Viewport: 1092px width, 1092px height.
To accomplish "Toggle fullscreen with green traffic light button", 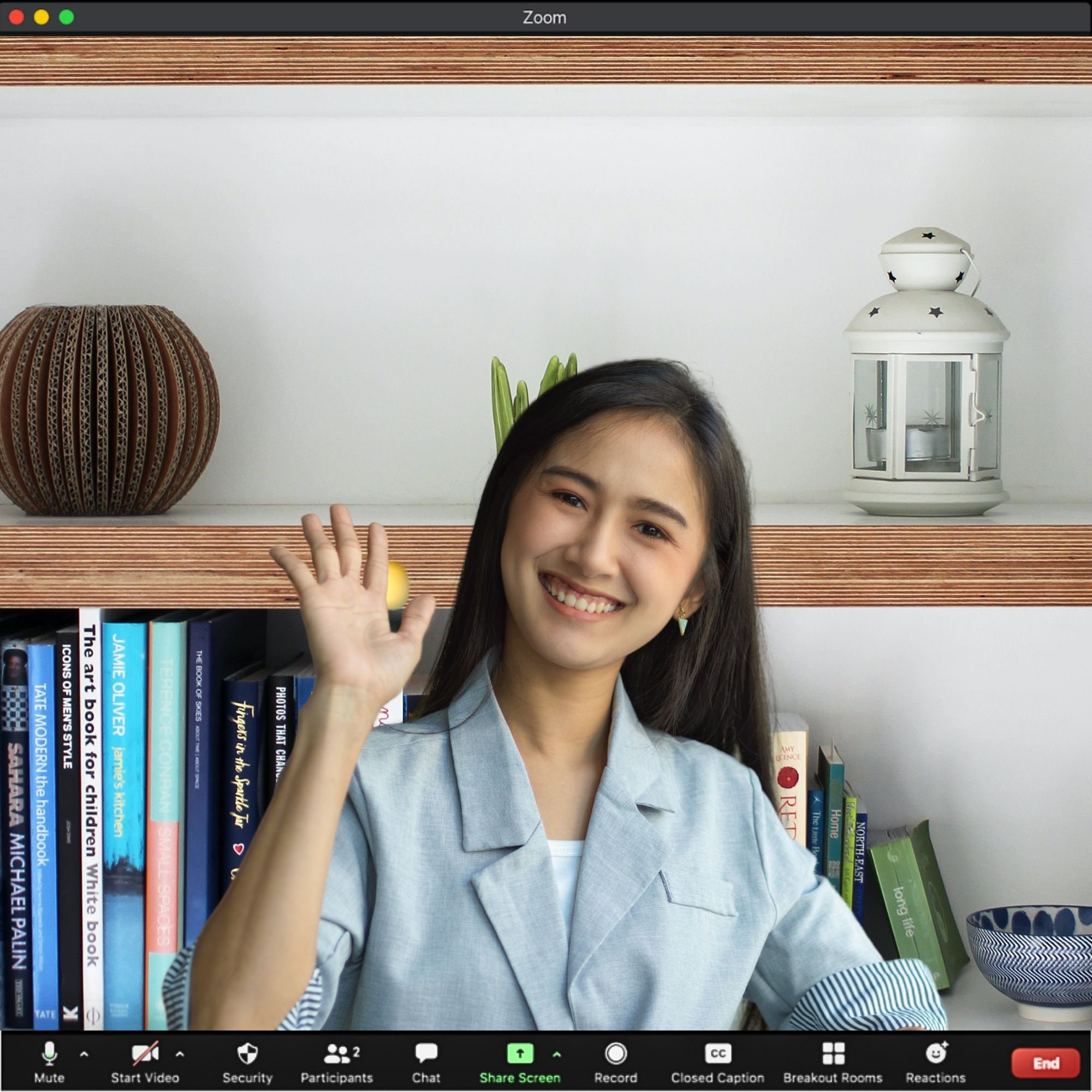I will [x=67, y=17].
